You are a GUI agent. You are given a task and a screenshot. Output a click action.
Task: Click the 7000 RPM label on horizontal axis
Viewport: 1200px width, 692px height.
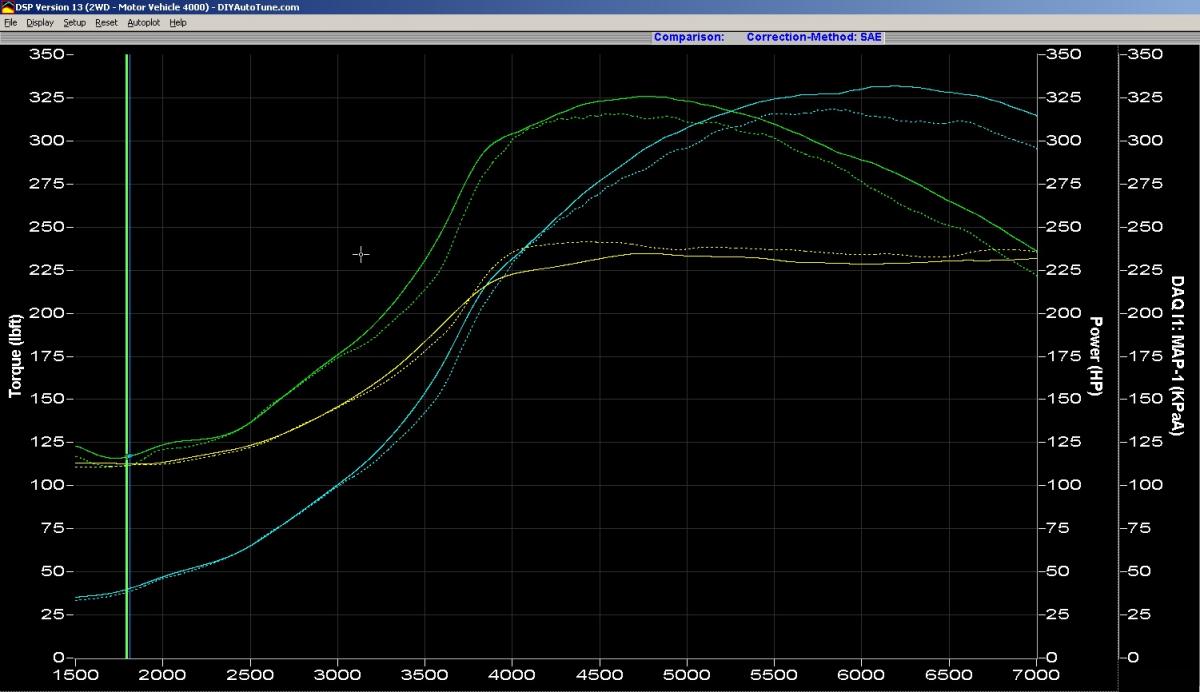pos(1036,675)
